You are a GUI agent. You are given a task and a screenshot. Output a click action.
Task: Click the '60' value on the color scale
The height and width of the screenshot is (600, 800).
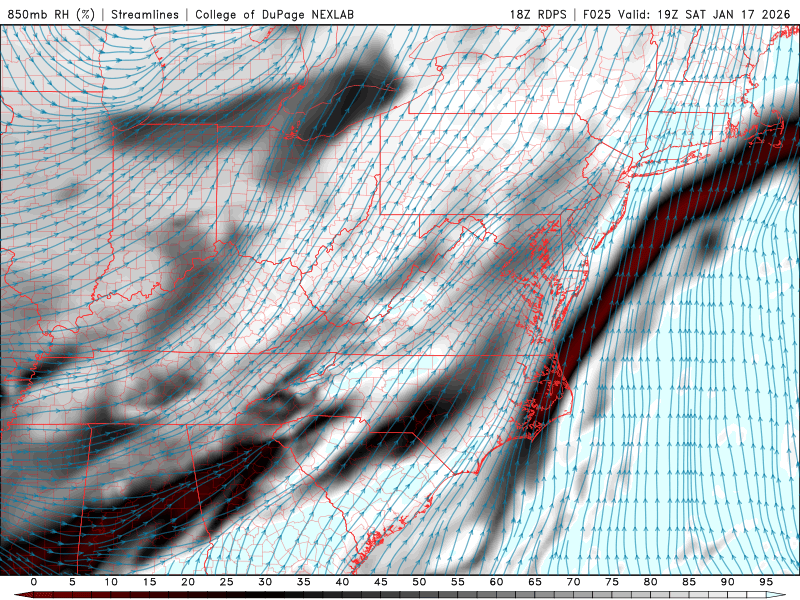coord(496,582)
